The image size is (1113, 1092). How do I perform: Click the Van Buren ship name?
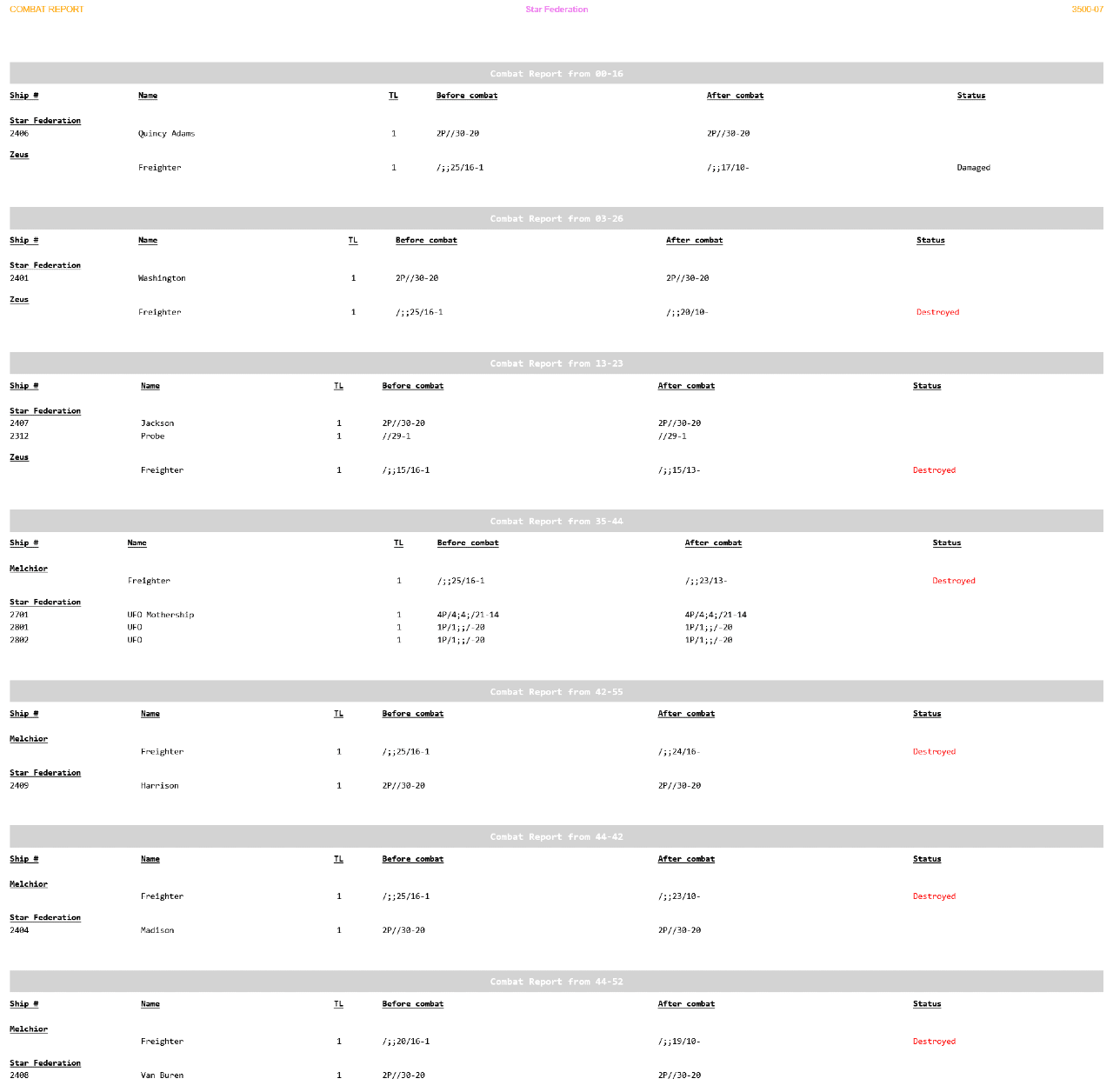point(162,1075)
